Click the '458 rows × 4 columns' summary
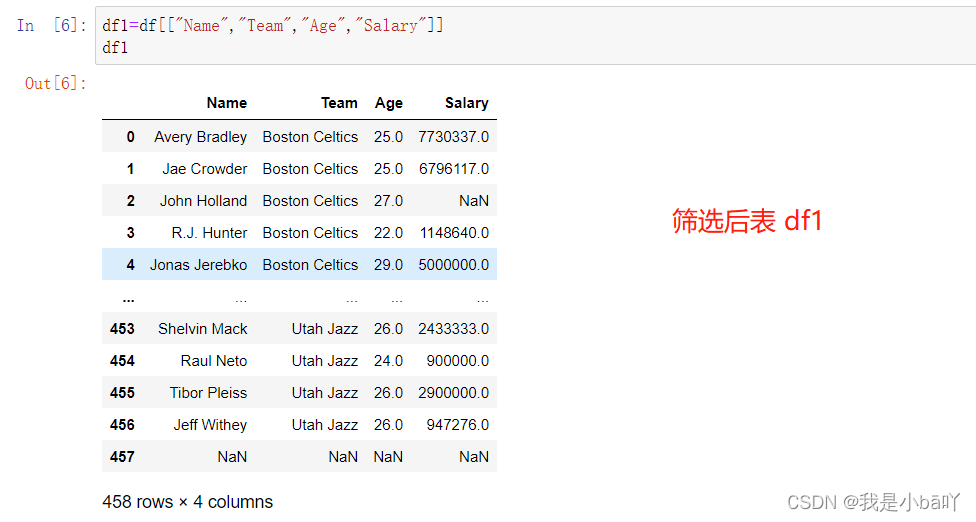The height and width of the screenshot is (522, 976). pyautogui.click(x=187, y=502)
